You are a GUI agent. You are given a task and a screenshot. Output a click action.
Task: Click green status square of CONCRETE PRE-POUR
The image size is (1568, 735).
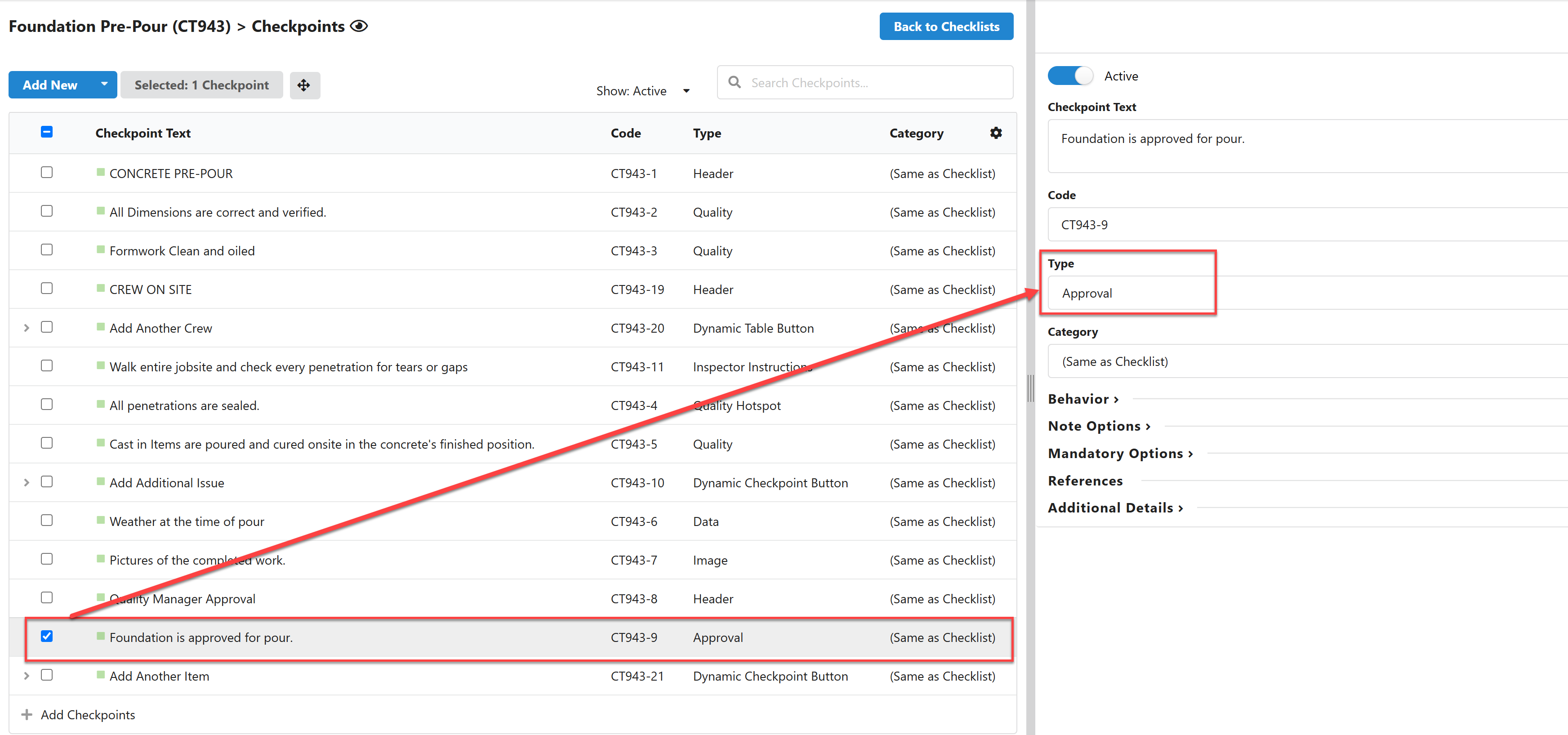point(101,172)
